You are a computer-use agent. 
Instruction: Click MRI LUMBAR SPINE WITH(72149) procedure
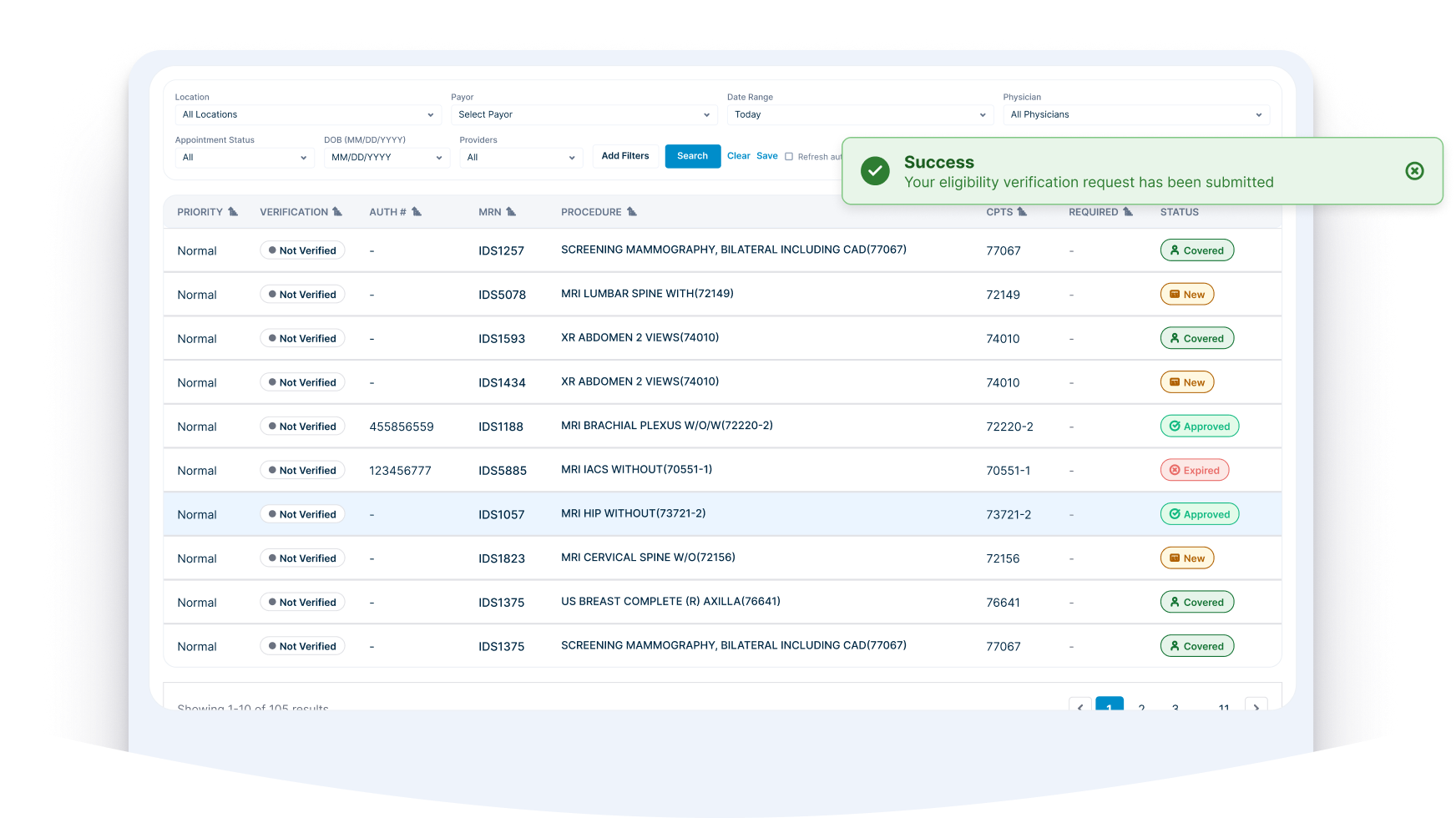[647, 294]
